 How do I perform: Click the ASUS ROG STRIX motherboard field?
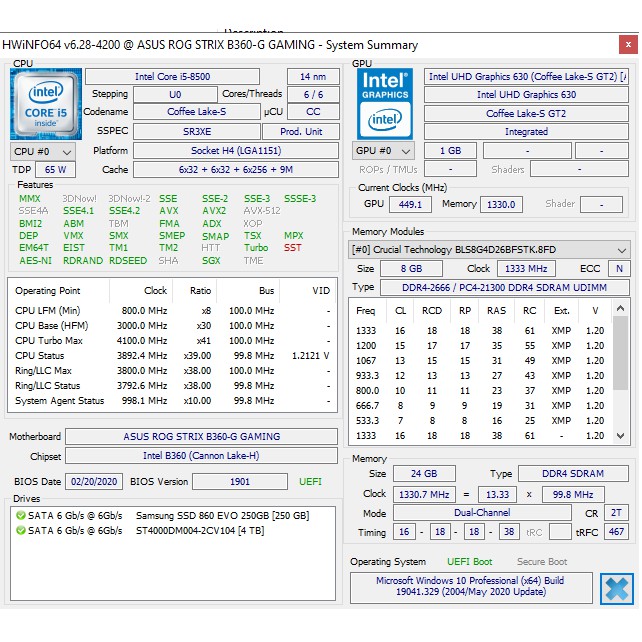pos(202,437)
